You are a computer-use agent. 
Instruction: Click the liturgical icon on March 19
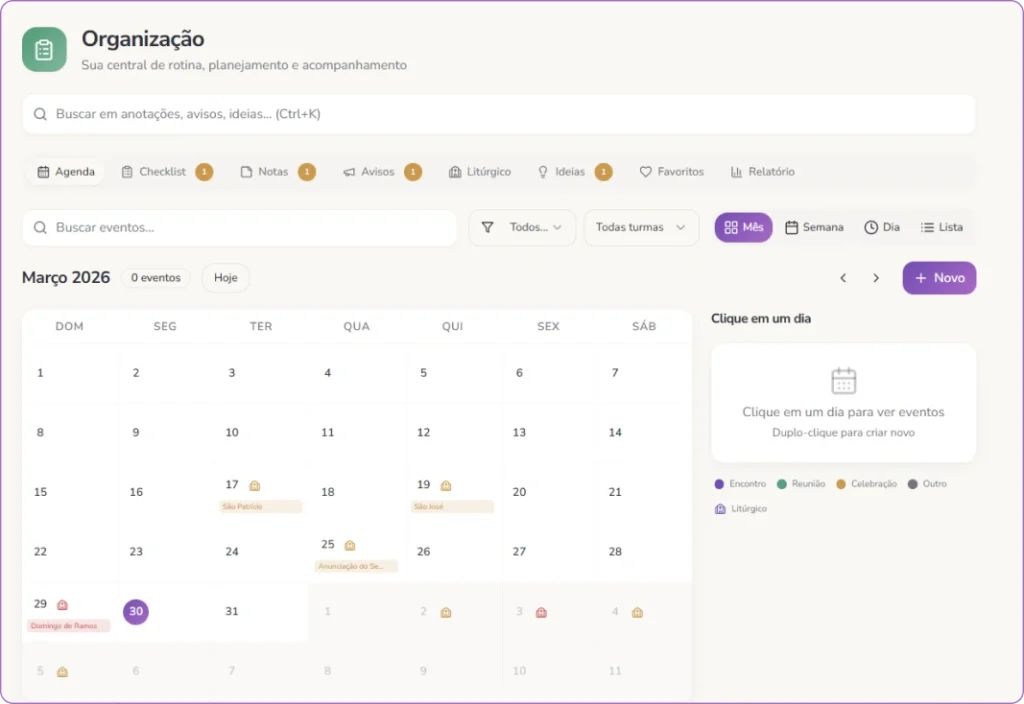(x=446, y=485)
